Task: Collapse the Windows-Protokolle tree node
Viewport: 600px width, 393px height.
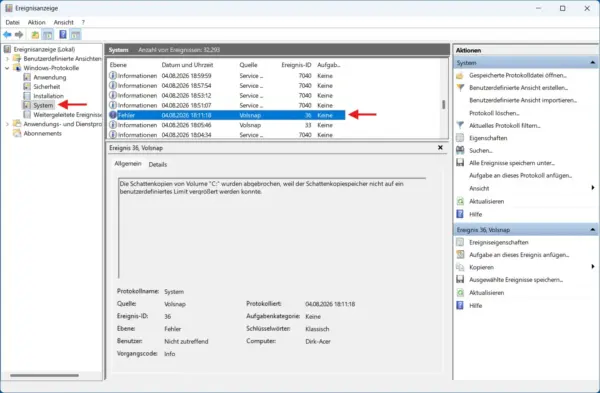Action: (x=7, y=68)
